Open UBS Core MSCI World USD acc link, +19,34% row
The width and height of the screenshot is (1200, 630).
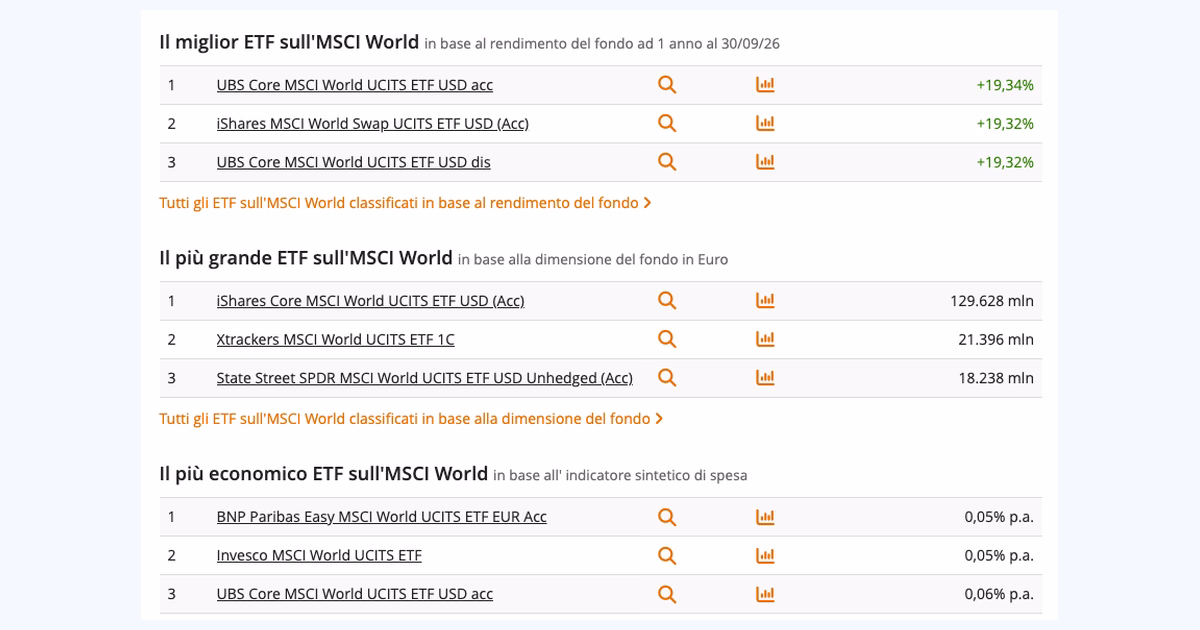coord(355,85)
